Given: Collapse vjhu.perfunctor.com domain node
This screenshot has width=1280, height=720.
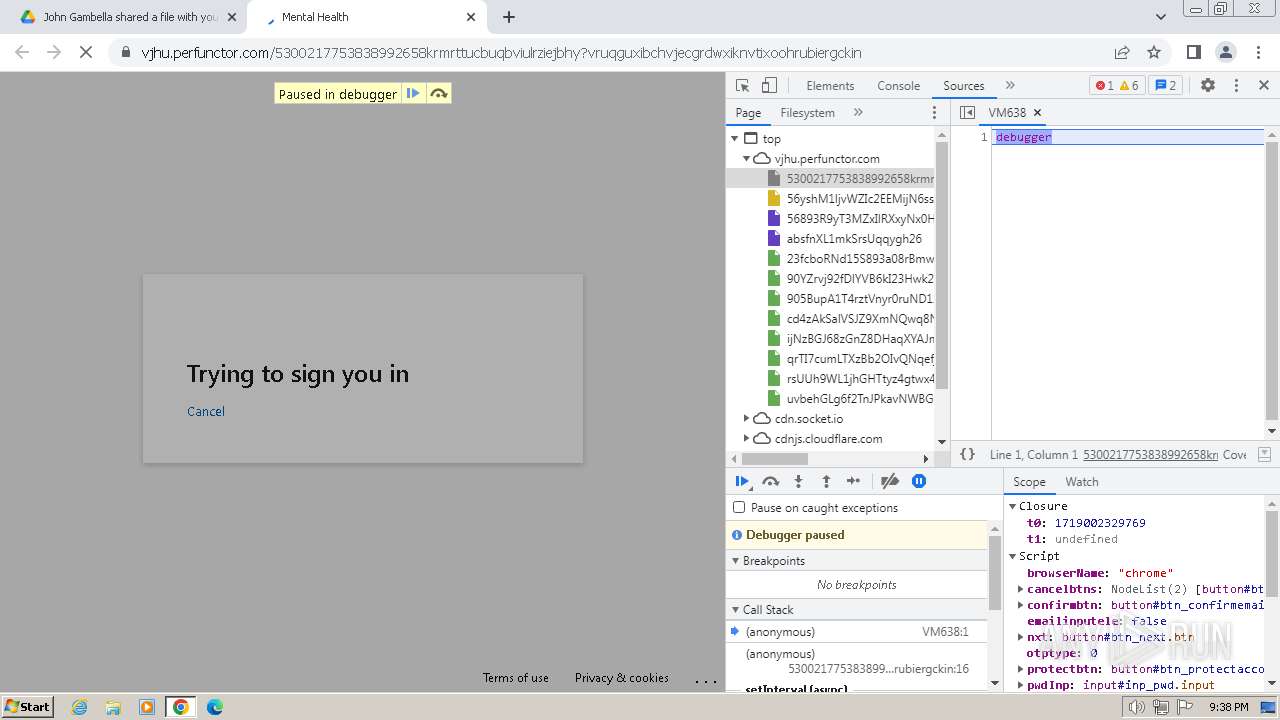Looking at the screenshot, I should pyautogui.click(x=746, y=158).
